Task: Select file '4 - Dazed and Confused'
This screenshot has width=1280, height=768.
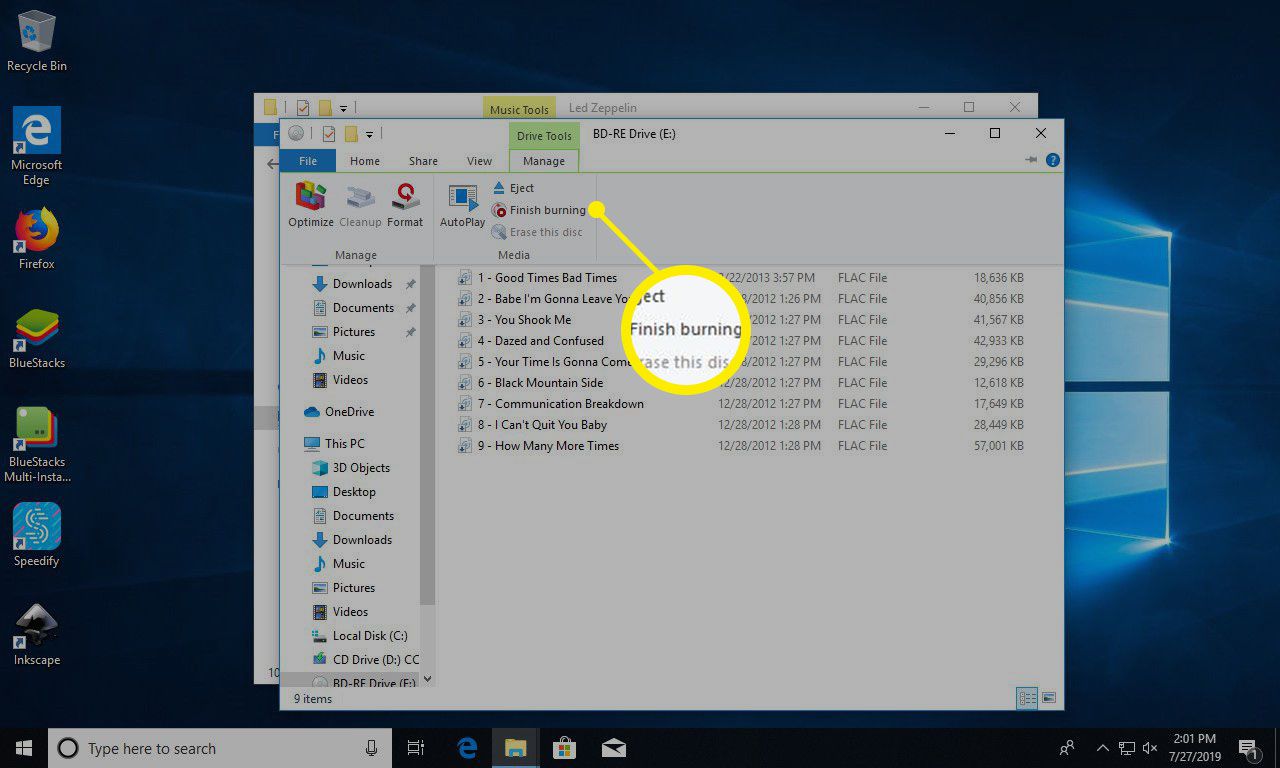Action: (x=540, y=341)
